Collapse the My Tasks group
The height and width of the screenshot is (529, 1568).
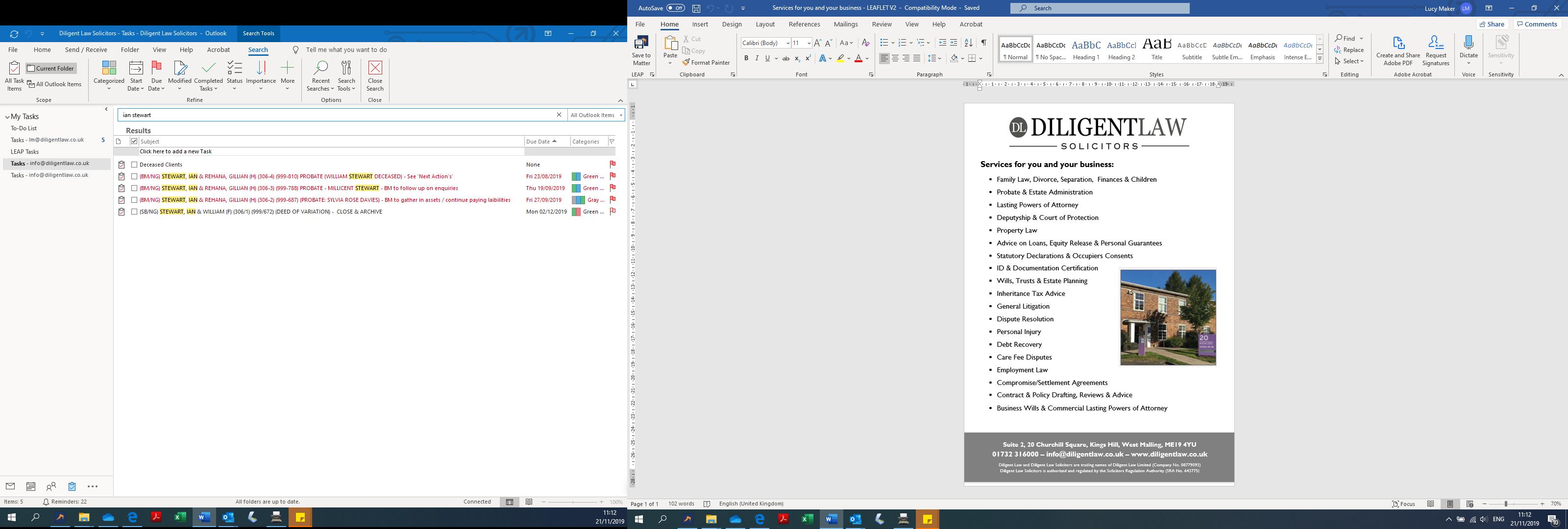(x=7, y=117)
